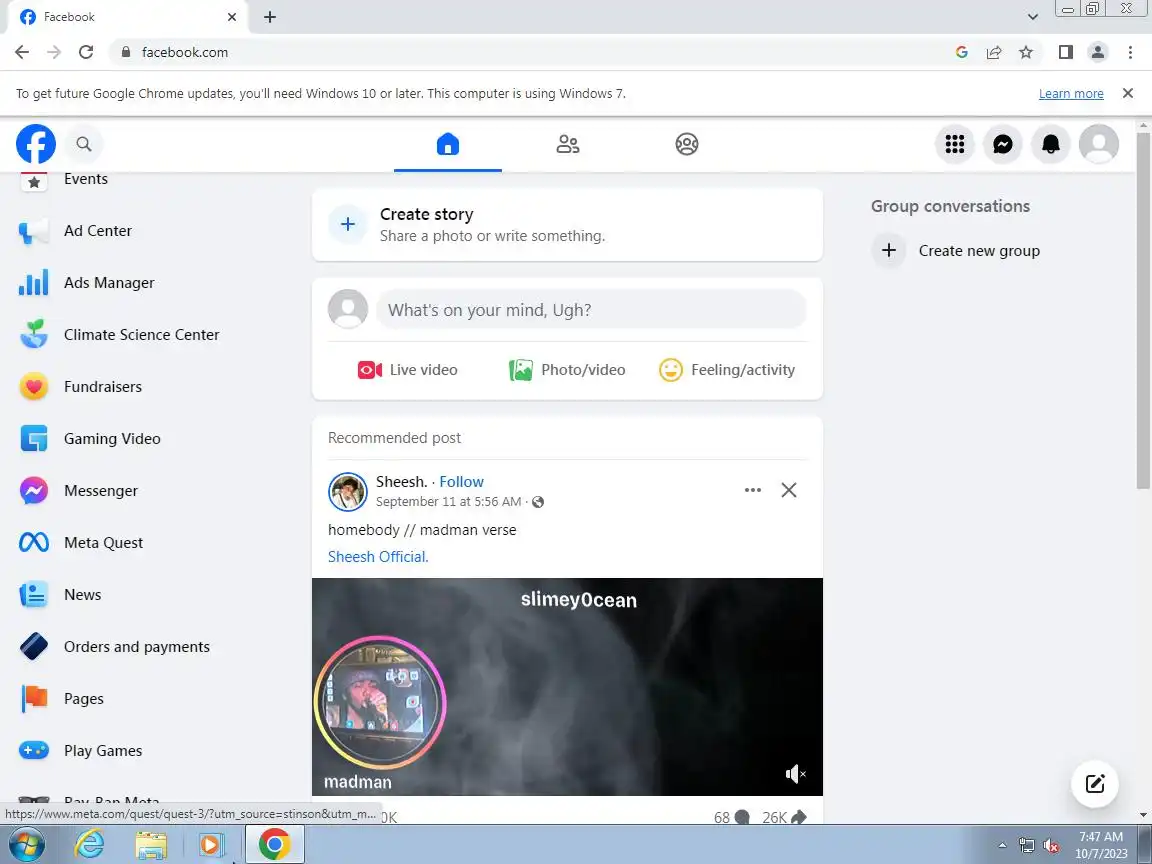Image resolution: width=1152 pixels, height=864 pixels.
Task: Open the Windows Start menu
Action: pos(25,845)
